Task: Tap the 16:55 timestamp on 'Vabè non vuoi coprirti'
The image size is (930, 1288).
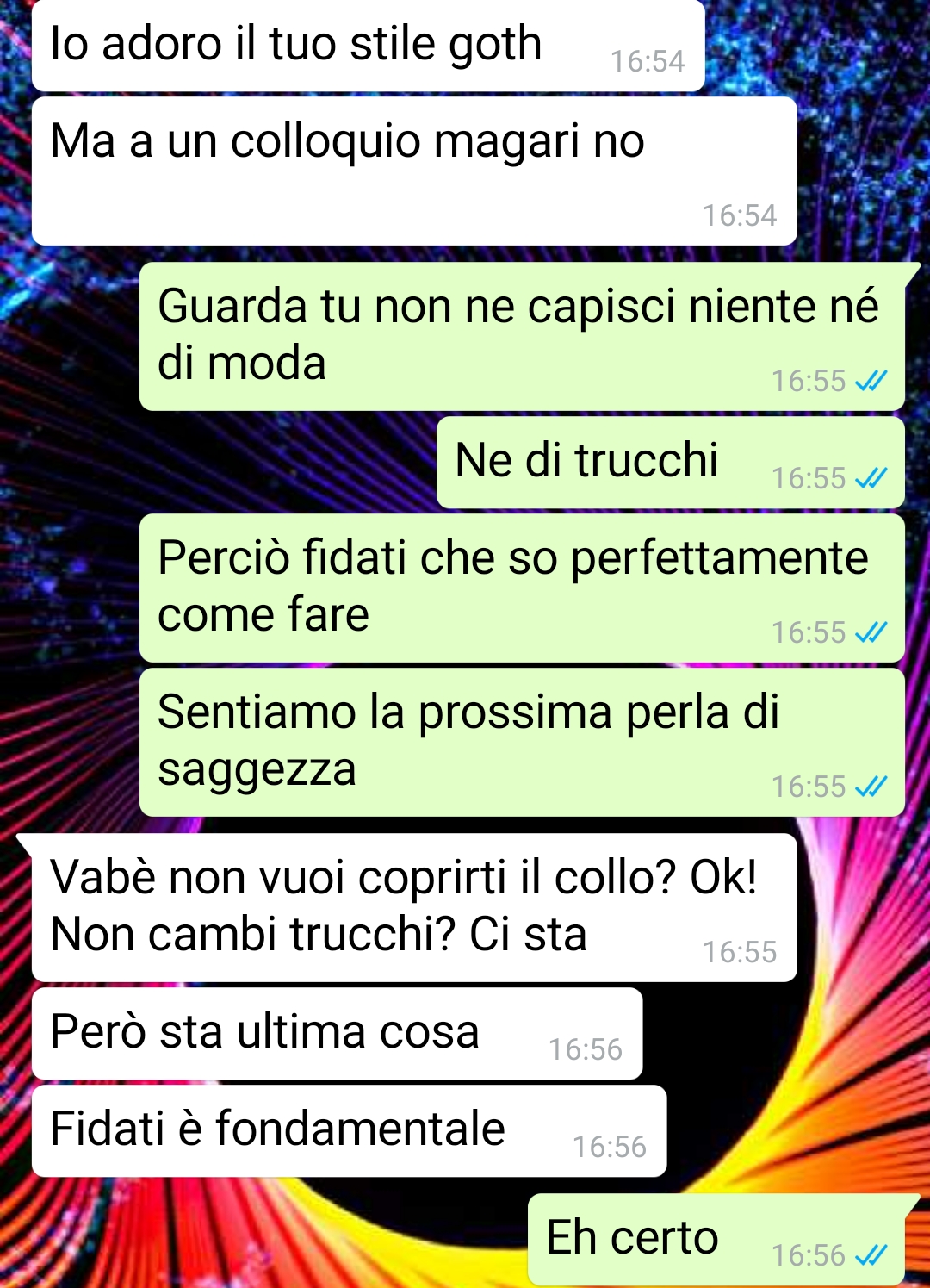Action: (740, 952)
